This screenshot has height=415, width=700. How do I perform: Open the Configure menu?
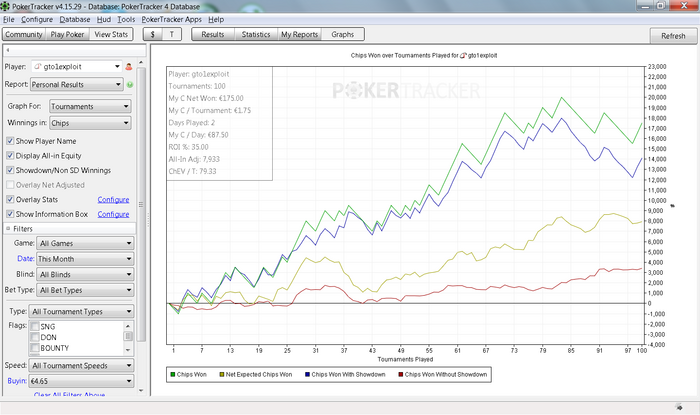(37, 20)
